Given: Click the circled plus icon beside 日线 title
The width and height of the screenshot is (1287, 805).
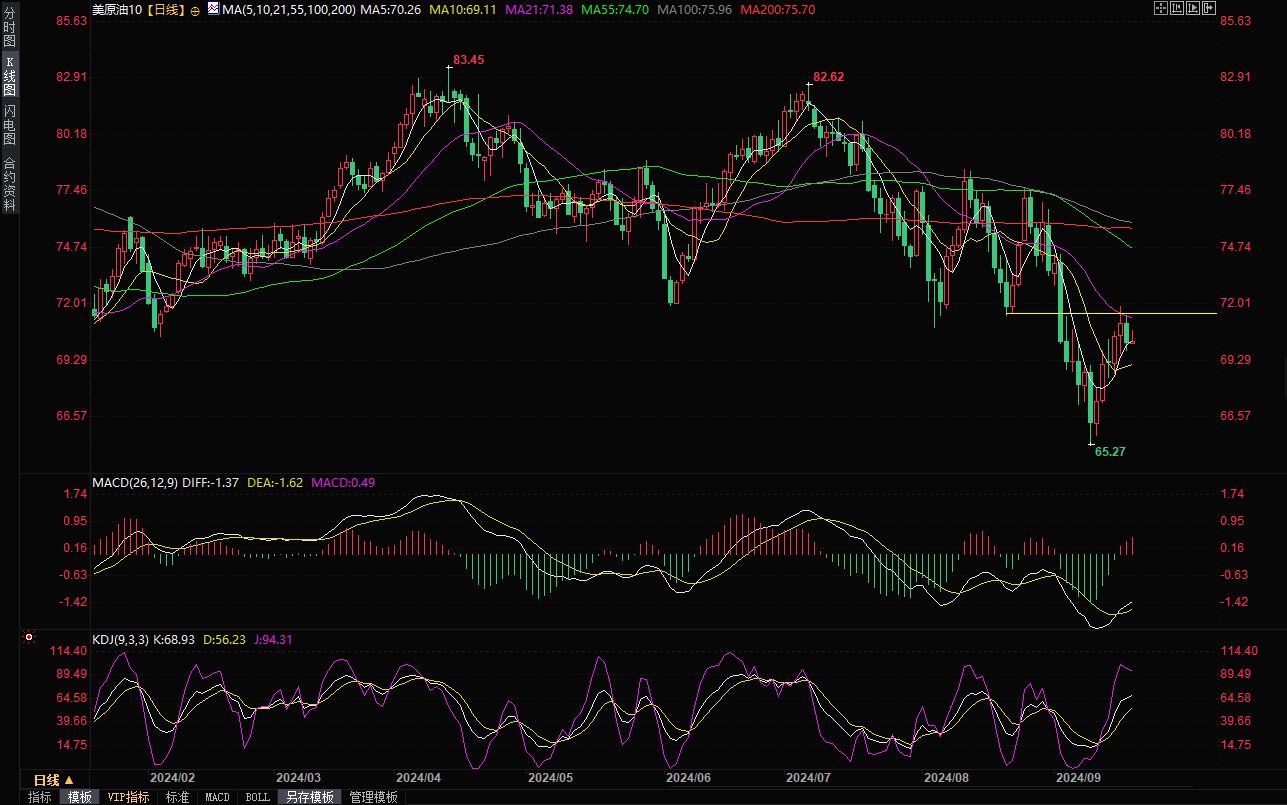Looking at the screenshot, I should click(x=194, y=10).
